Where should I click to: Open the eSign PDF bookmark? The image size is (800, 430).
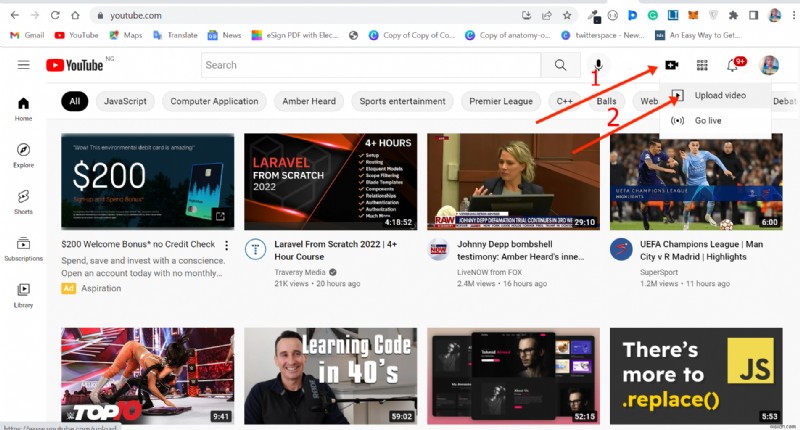[x=295, y=35]
